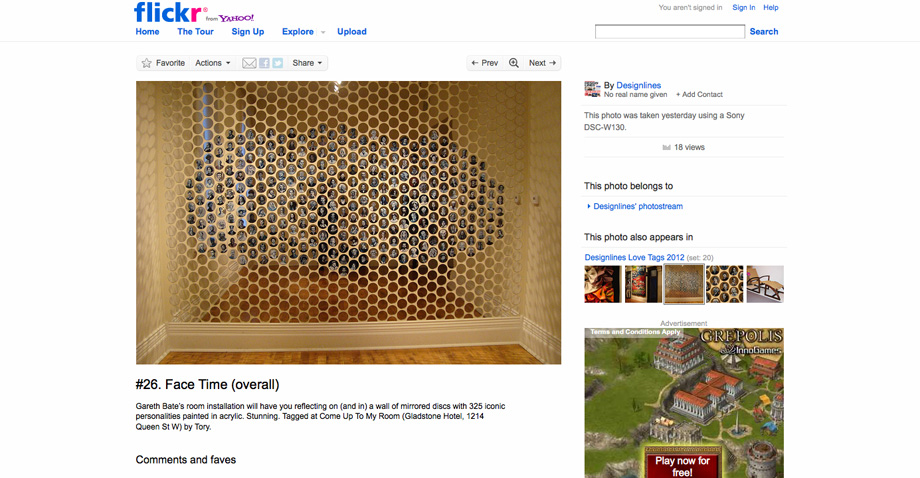Click the Flickr logo
This screenshot has width=920, height=478.
[x=170, y=13]
